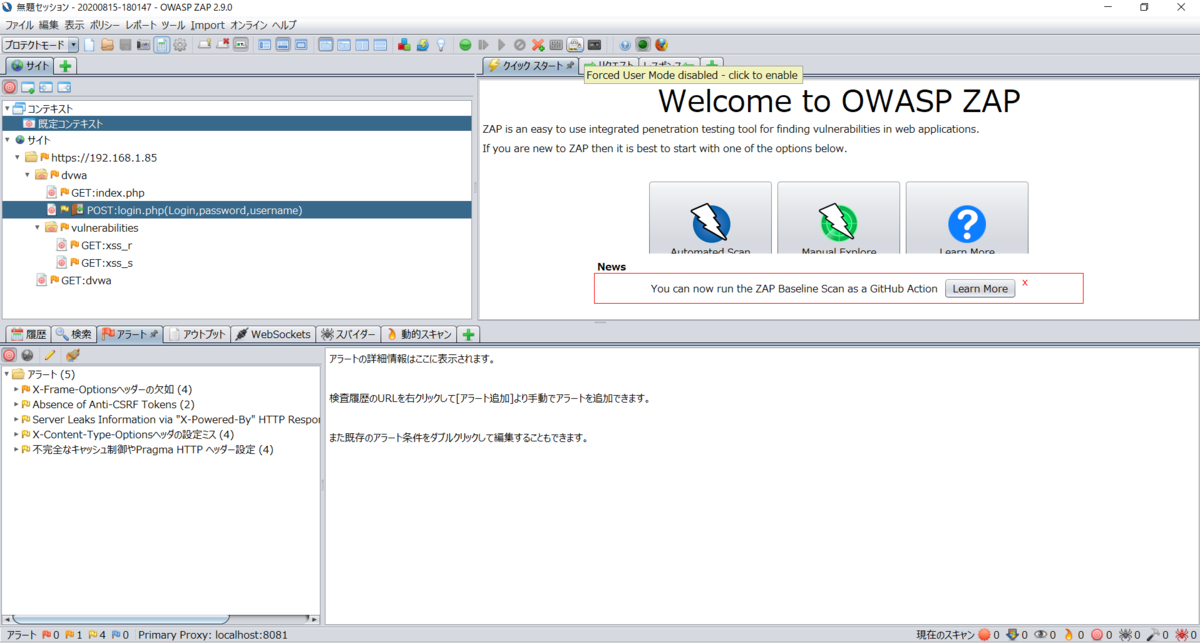Toggle Show All Tabs toolbar button
This screenshot has height=643, width=1200.
pos(204,45)
